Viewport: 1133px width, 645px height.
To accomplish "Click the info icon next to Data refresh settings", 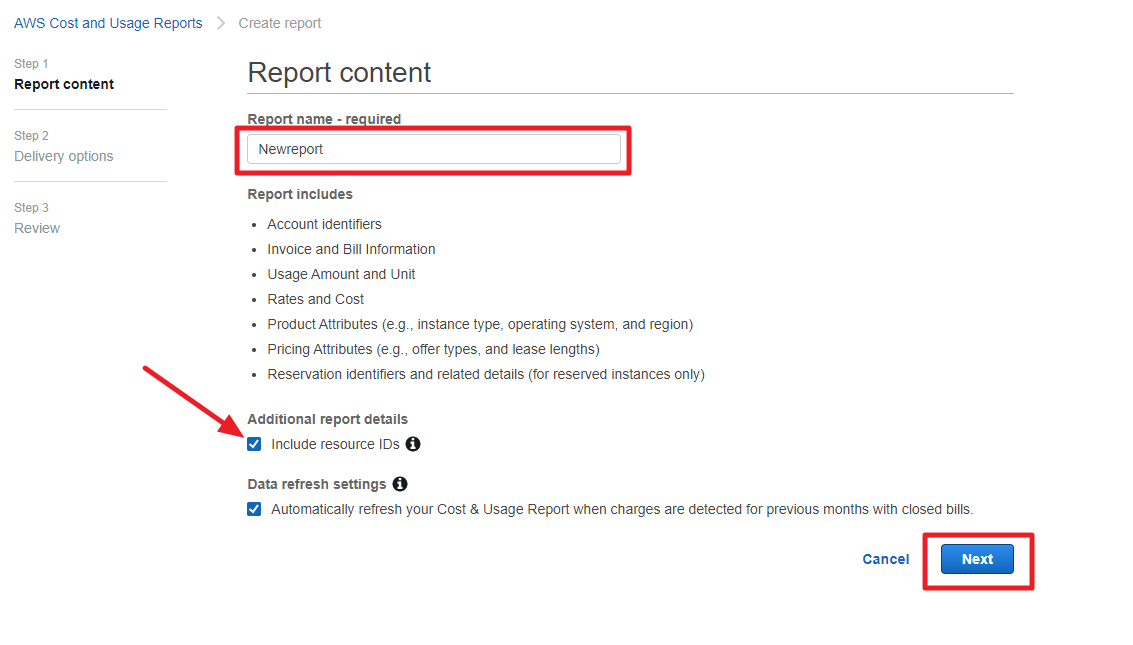I will [x=400, y=484].
